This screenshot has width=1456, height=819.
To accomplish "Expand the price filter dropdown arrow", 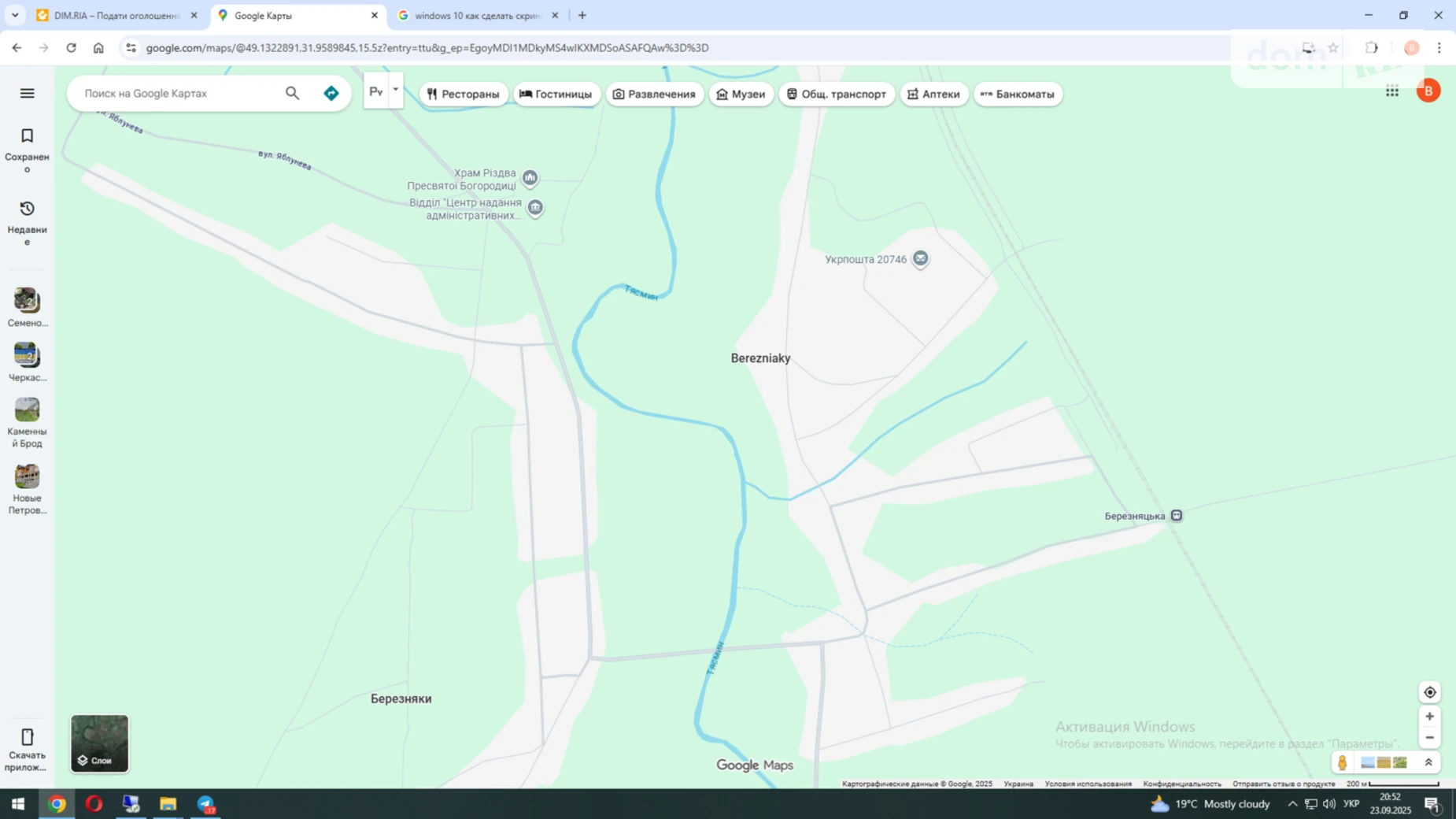I will coord(395,90).
